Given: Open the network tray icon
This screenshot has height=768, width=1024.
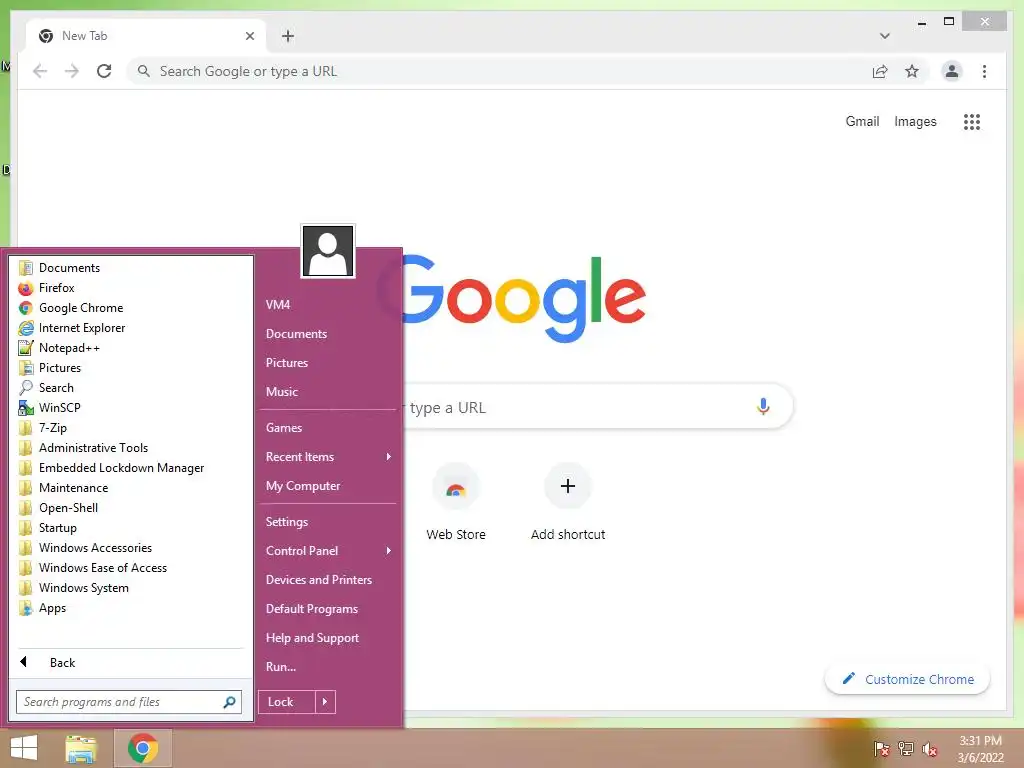Looking at the screenshot, I should pyautogui.click(x=906, y=749).
